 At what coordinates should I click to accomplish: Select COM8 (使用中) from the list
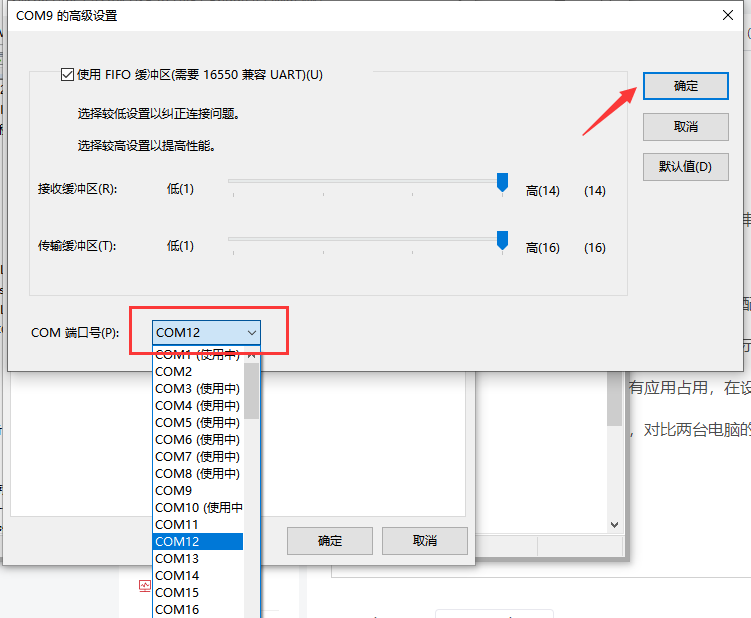(x=198, y=474)
